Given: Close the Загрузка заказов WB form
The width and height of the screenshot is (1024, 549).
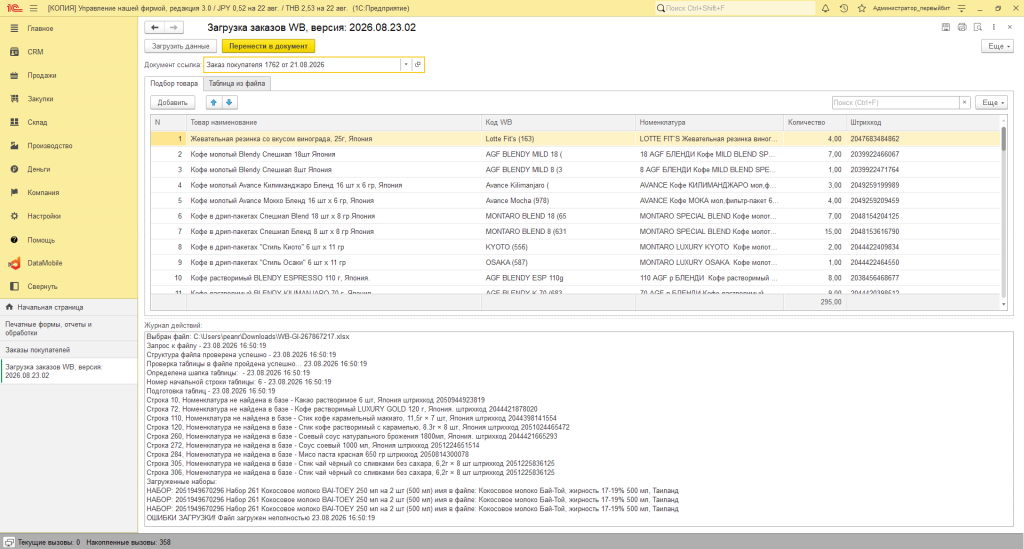Looking at the screenshot, I should coord(1010,27).
